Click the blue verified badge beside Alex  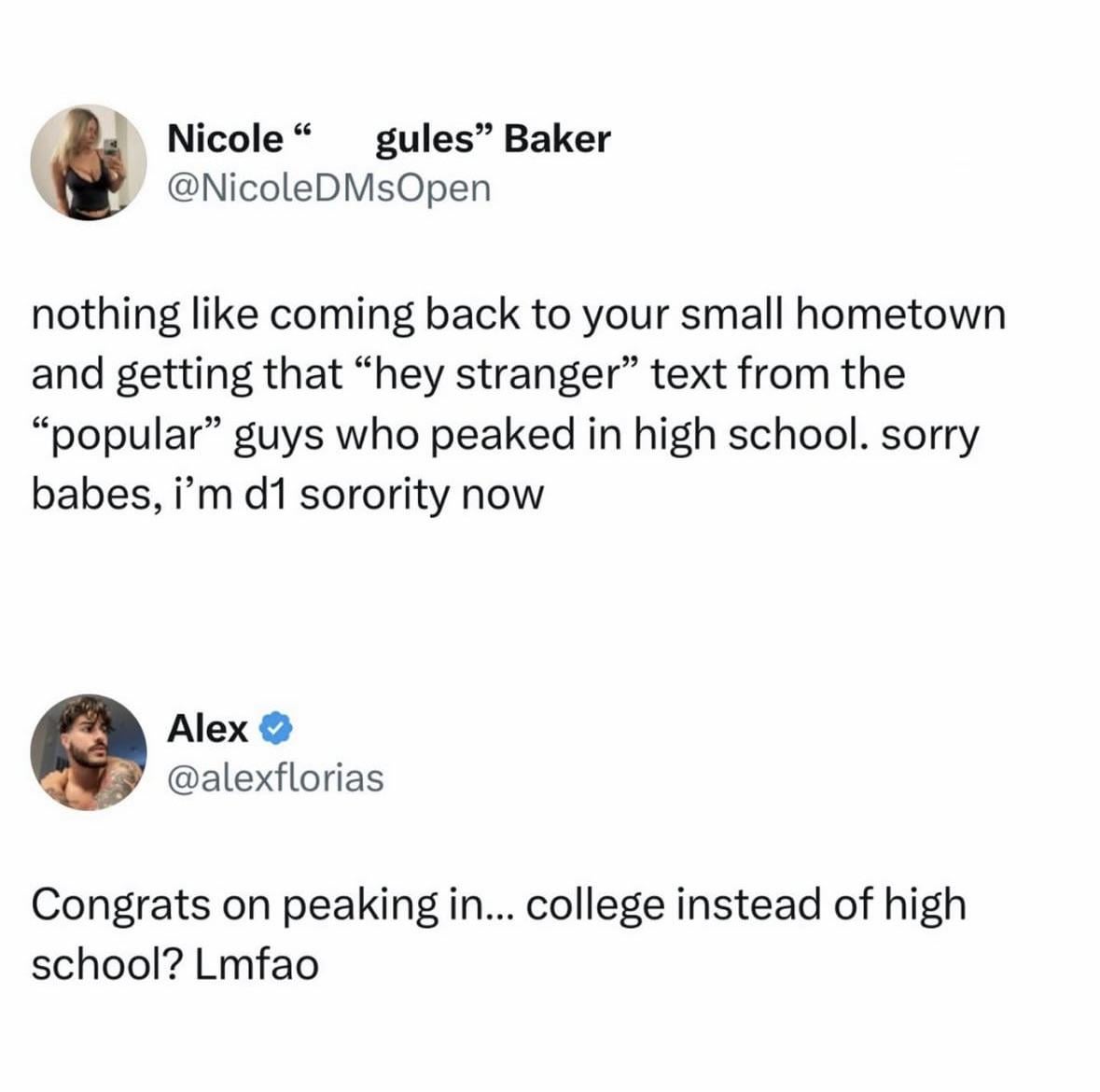click(278, 728)
